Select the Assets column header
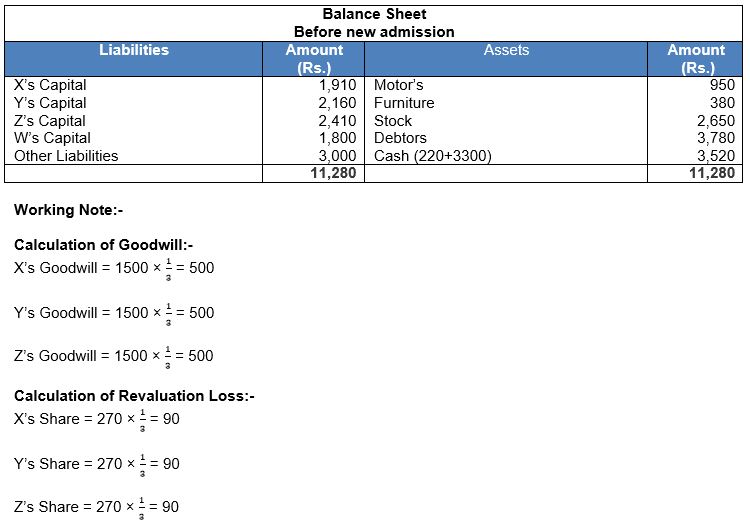This screenshot has width=750, height=528. pyautogui.click(x=506, y=50)
